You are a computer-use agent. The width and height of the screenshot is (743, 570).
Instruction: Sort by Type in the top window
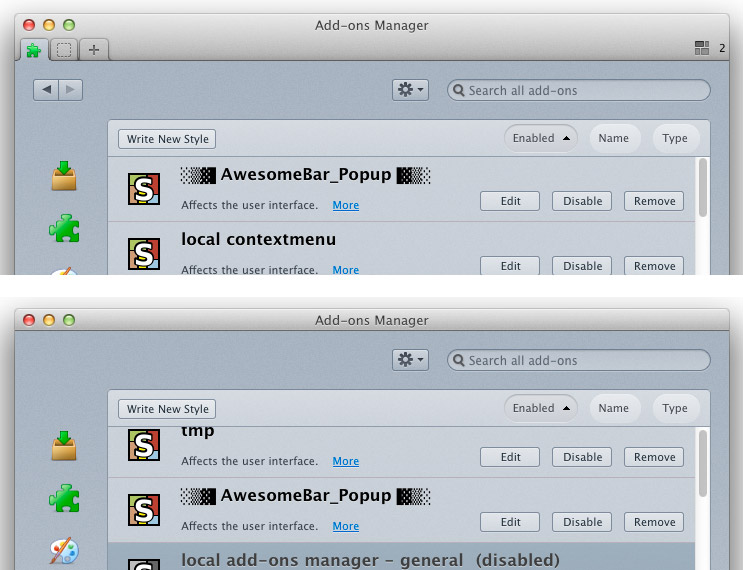[x=675, y=138]
